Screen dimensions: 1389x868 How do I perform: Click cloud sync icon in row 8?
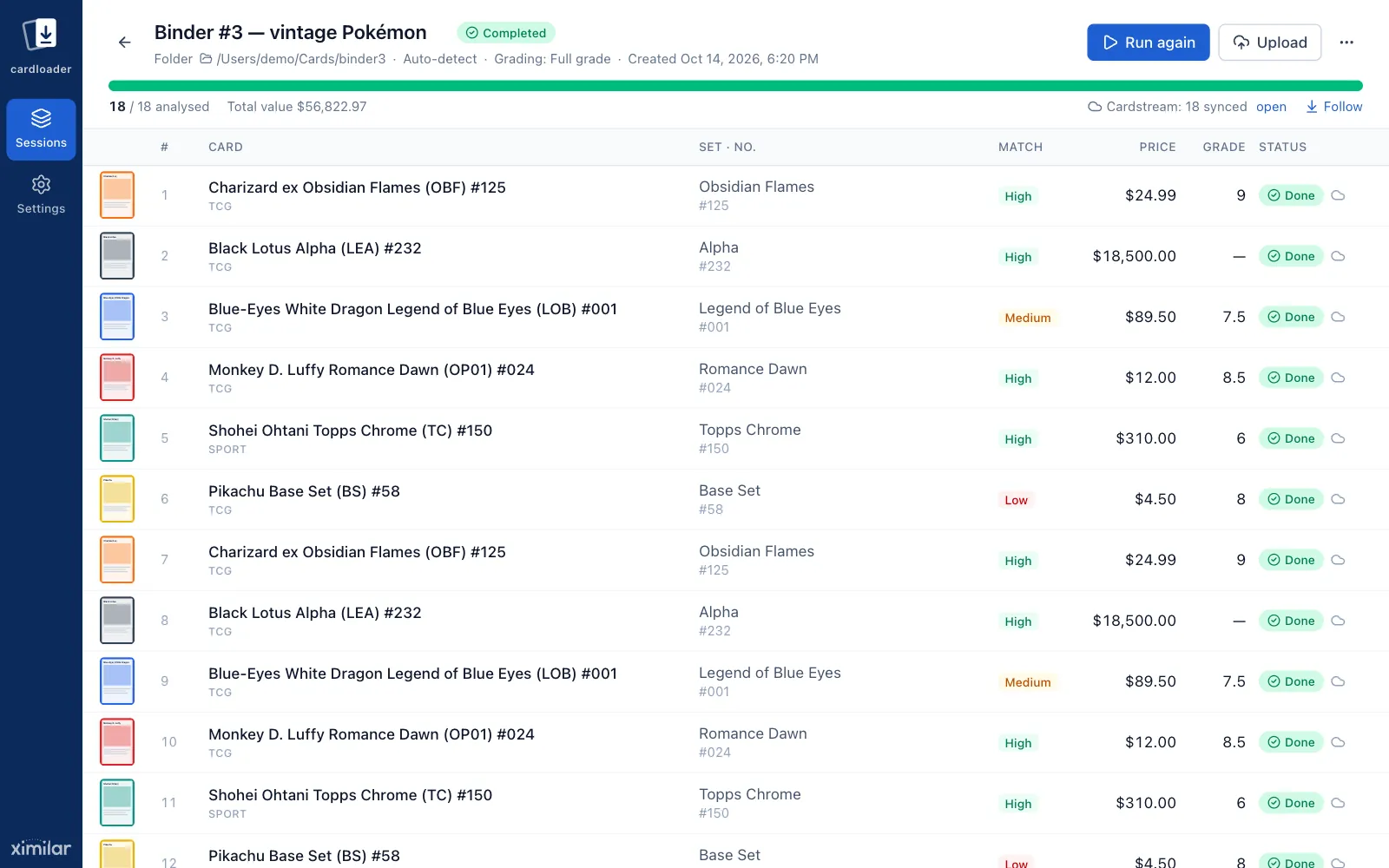1338,621
